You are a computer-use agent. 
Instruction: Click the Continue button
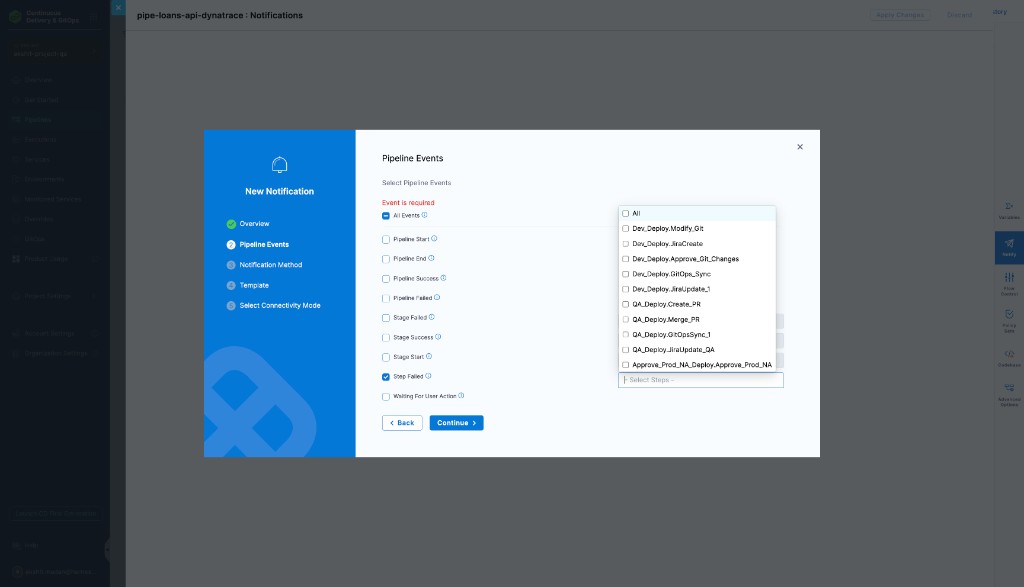click(x=456, y=422)
